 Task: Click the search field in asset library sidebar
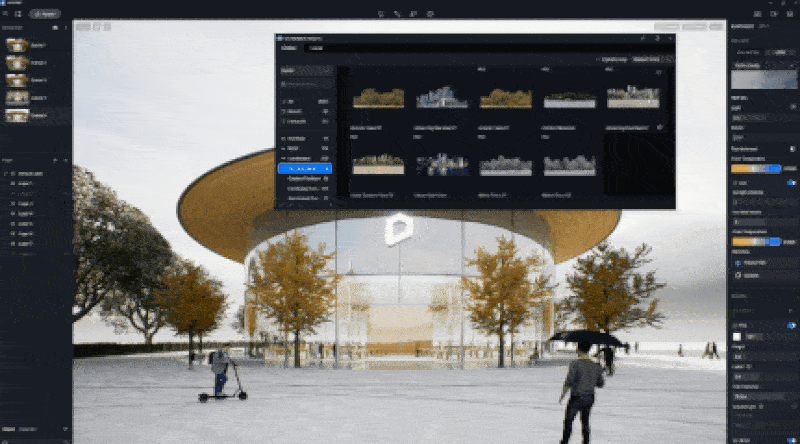pos(307,84)
